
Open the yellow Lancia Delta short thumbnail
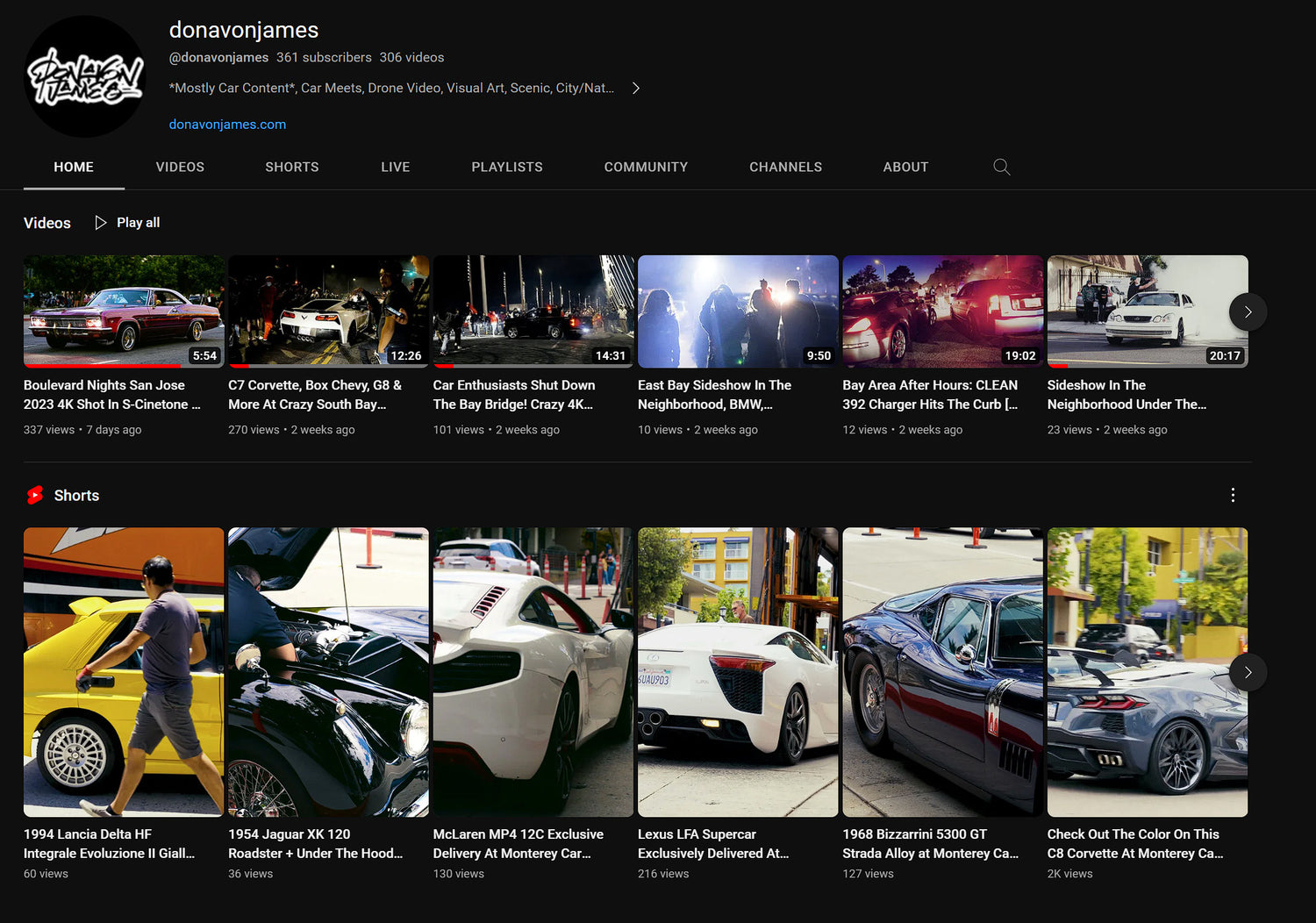click(x=124, y=672)
